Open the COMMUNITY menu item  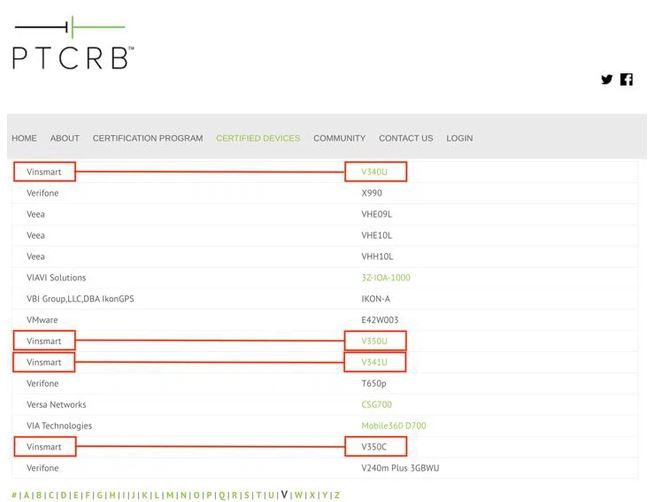pyautogui.click(x=340, y=138)
